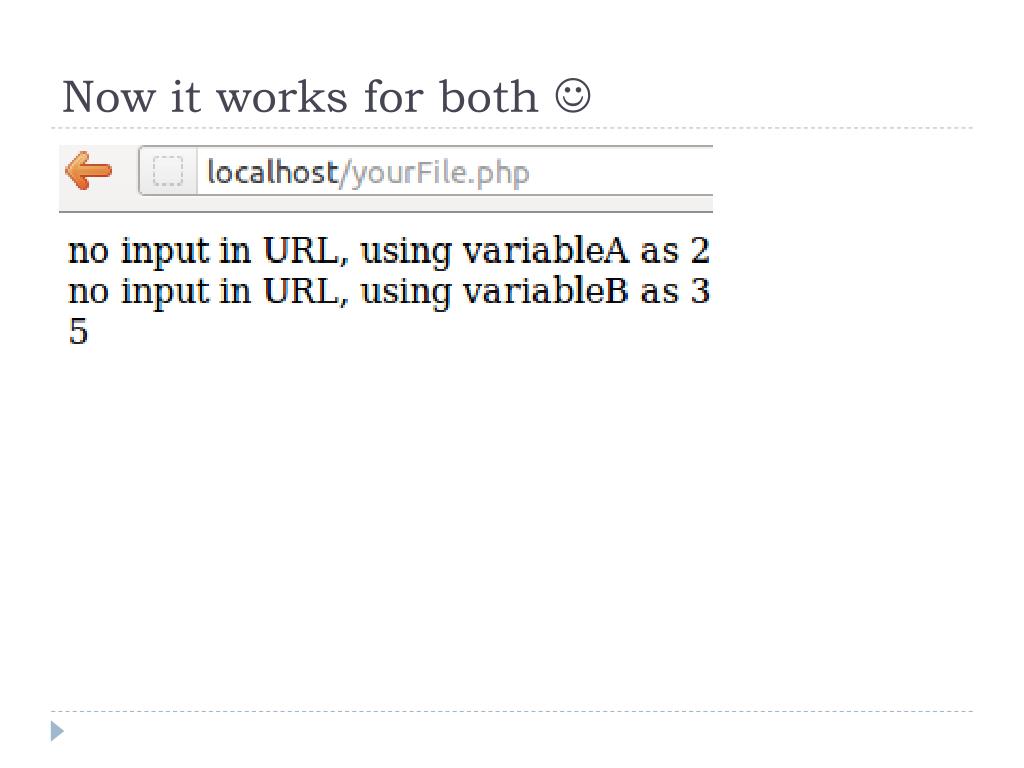The image size is (1024, 768).
Task: Click the orange back arrow
Action: click(x=88, y=170)
